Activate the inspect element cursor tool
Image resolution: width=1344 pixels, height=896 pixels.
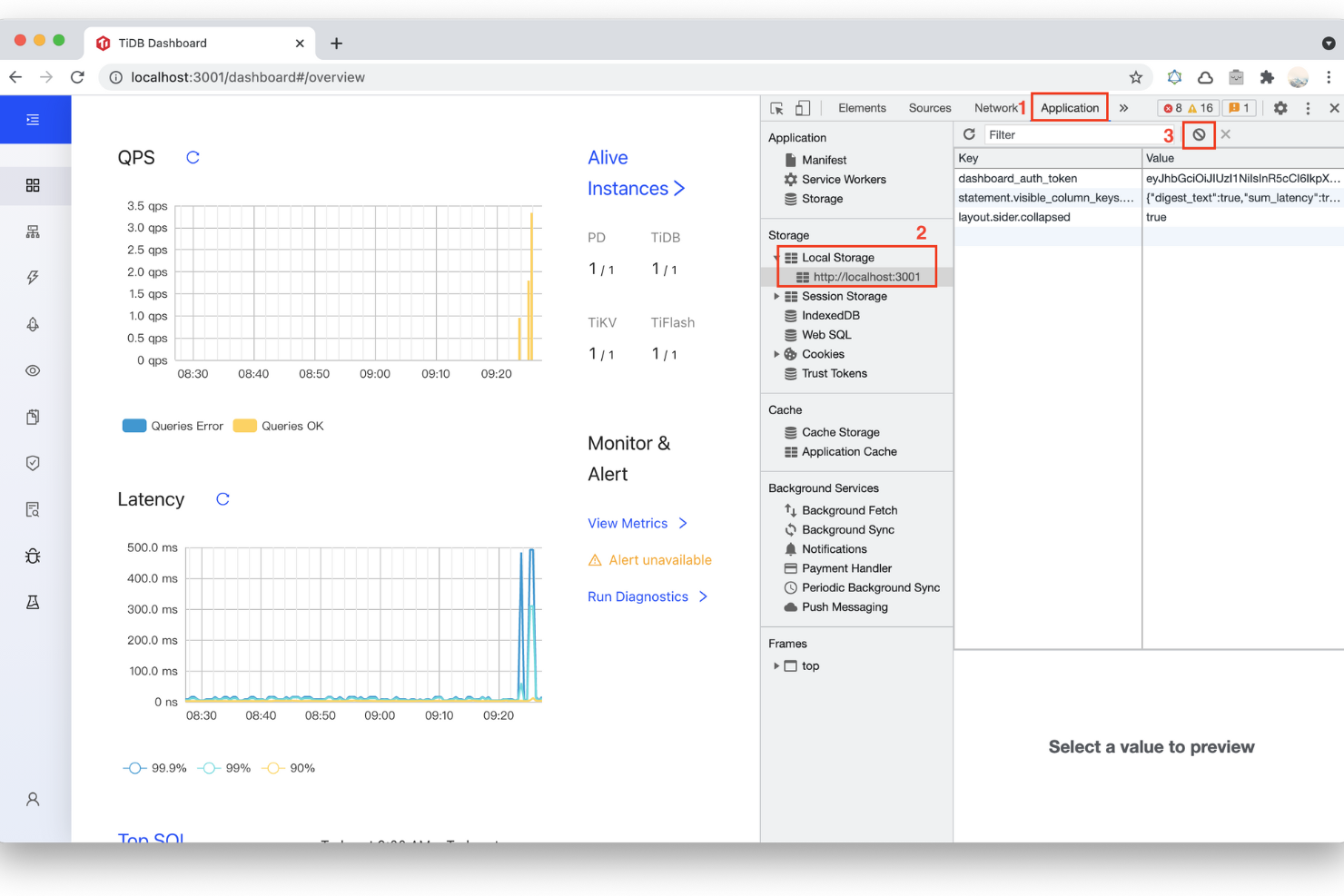[776, 108]
